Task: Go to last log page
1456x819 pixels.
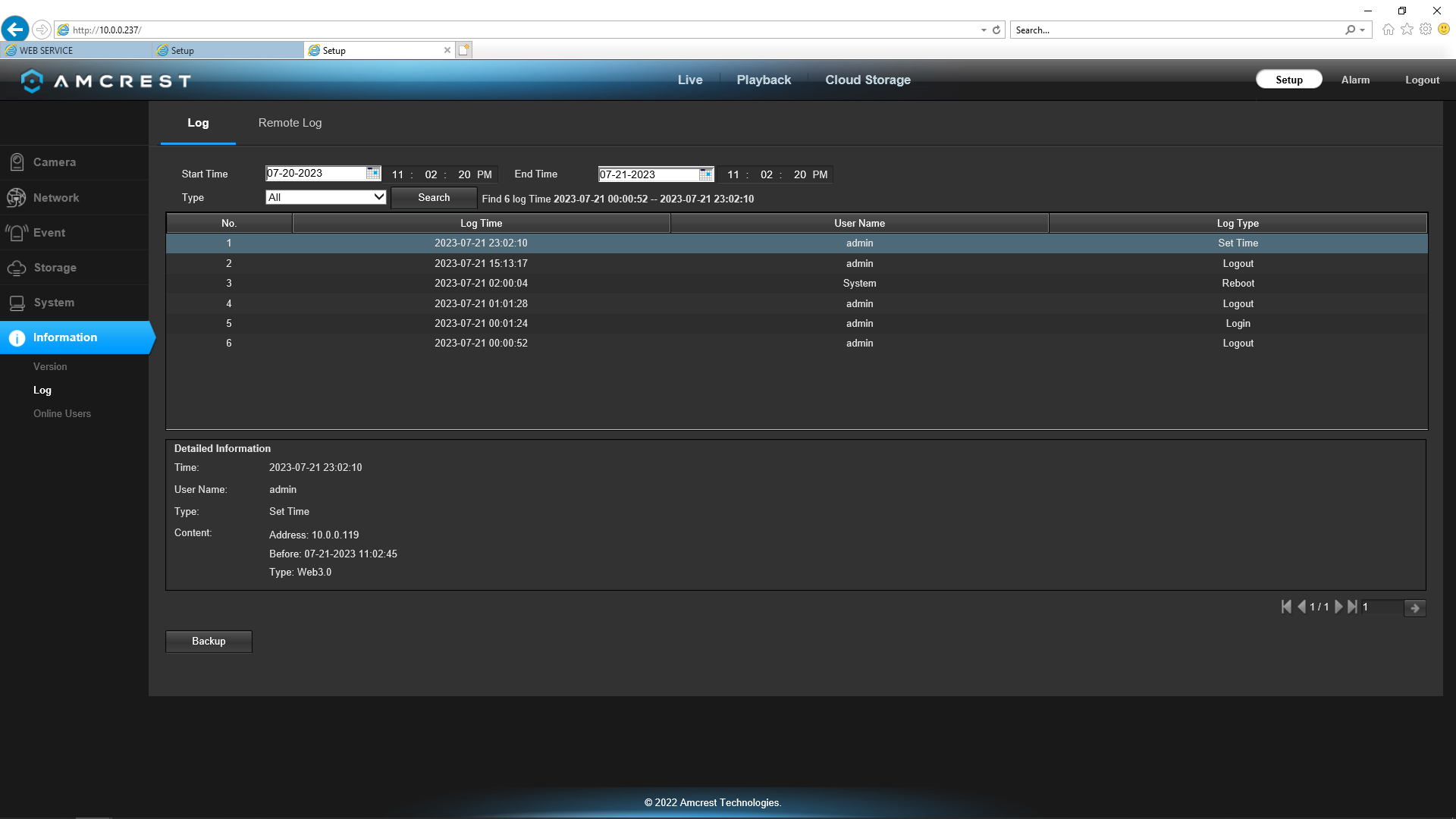Action: tap(1352, 607)
